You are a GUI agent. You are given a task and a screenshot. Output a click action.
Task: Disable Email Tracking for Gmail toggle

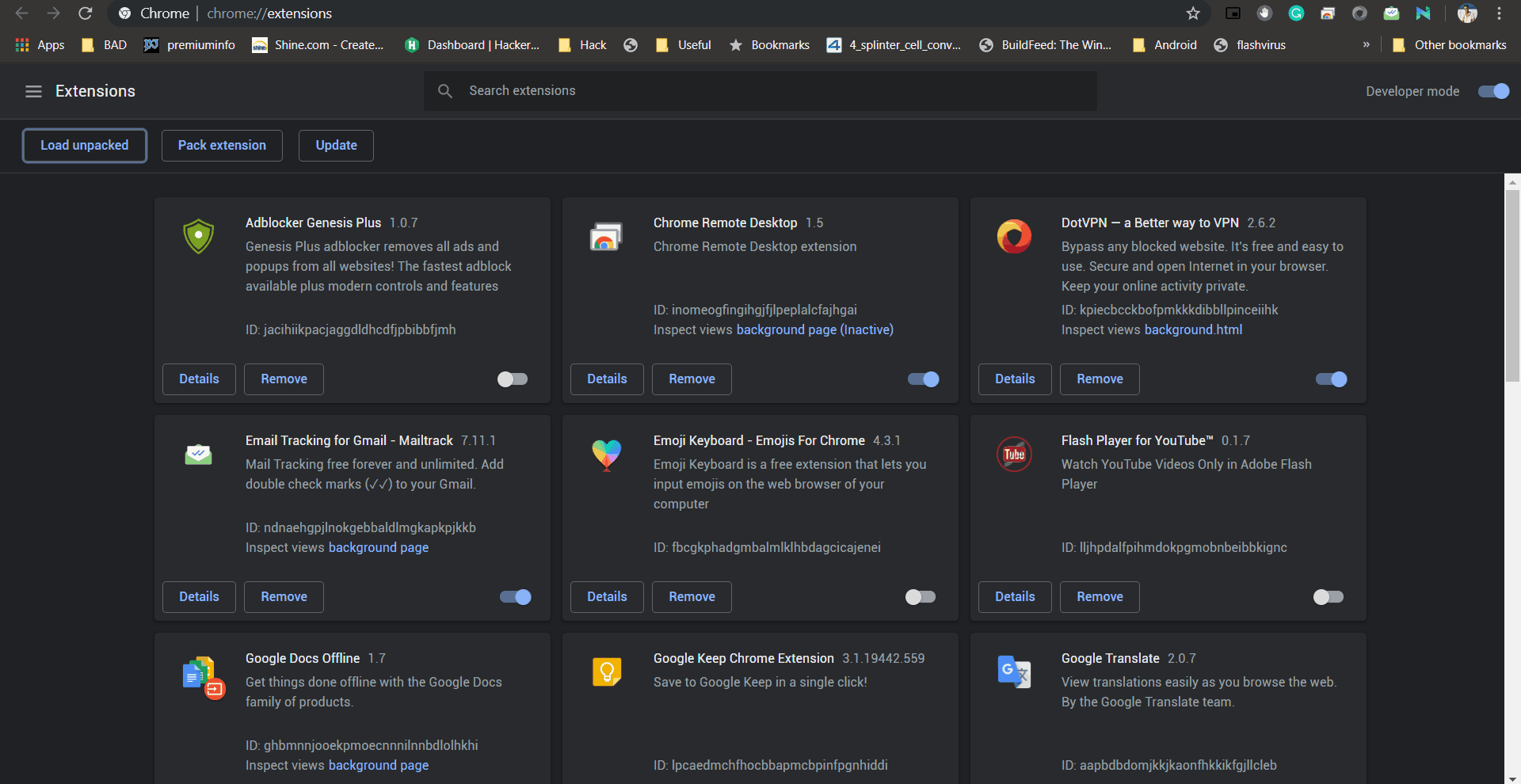(x=516, y=597)
